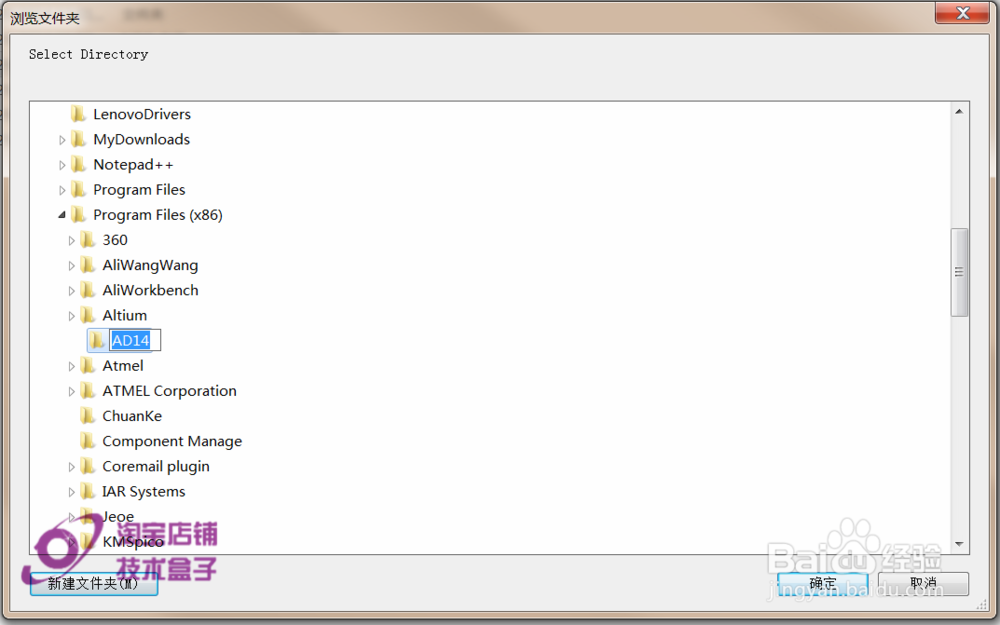Click 新建文件夹(M) new folder button
This screenshot has width=1000, height=625.
(x=94, y=584)
